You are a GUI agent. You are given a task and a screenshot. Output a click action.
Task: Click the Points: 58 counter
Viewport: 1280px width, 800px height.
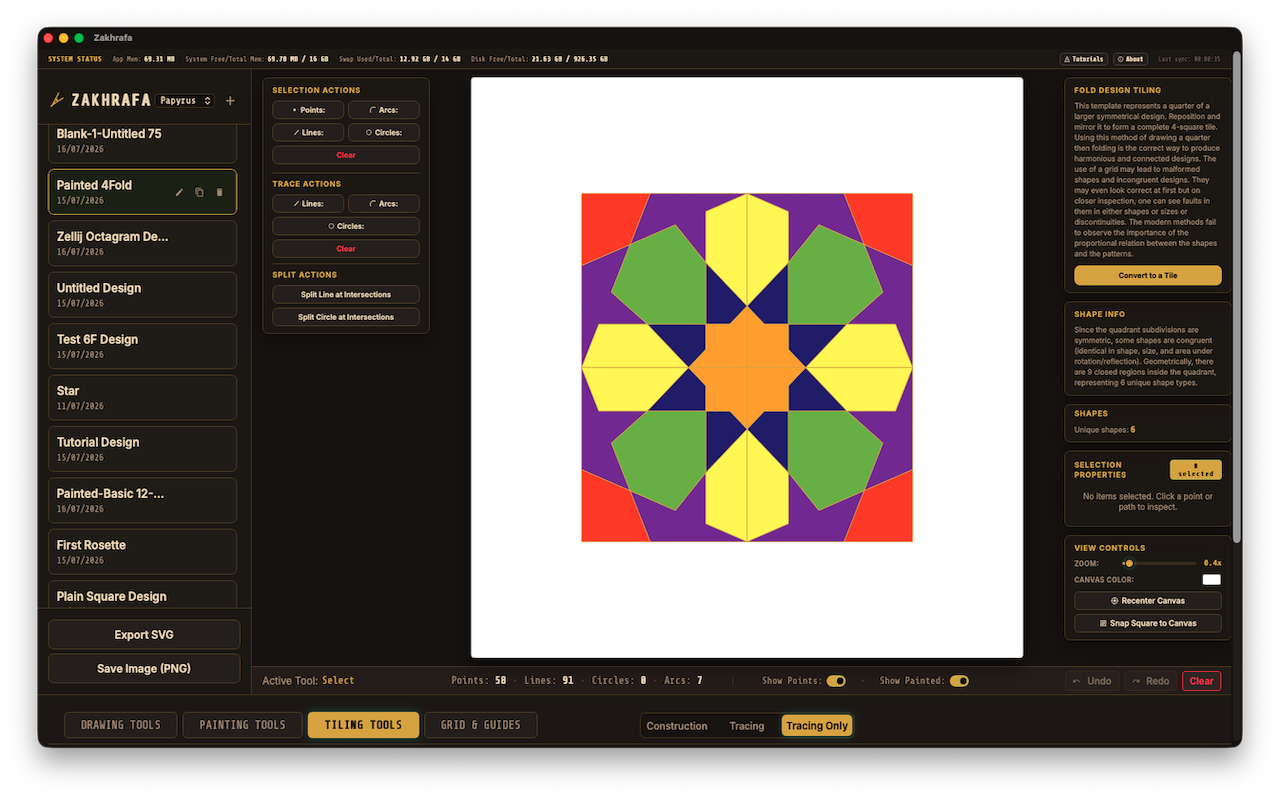click(479, 681)
